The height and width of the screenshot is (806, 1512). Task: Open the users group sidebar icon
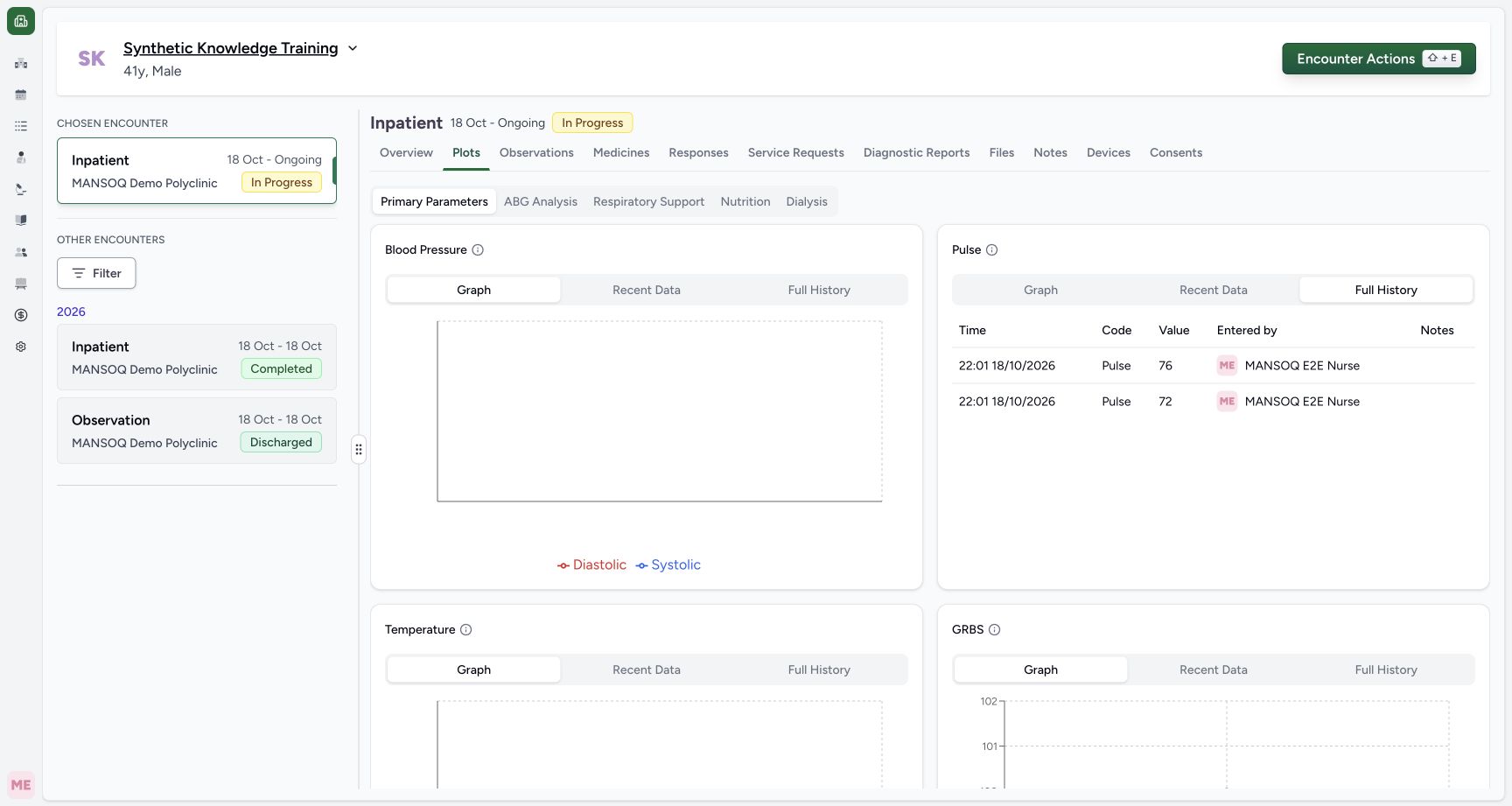[x=21, y=252]
